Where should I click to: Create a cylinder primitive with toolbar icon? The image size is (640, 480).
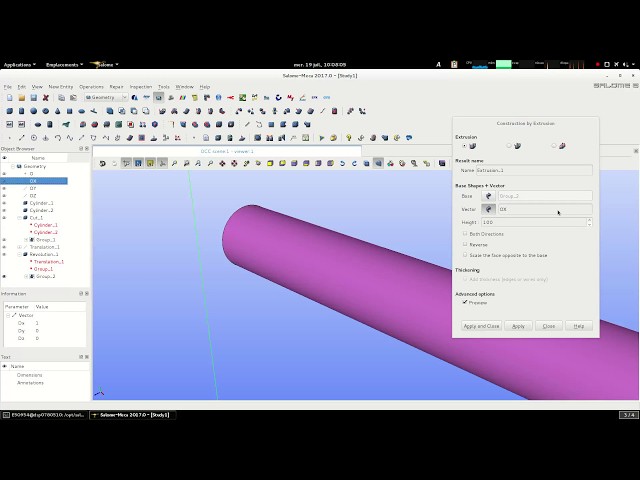(22, 111)
